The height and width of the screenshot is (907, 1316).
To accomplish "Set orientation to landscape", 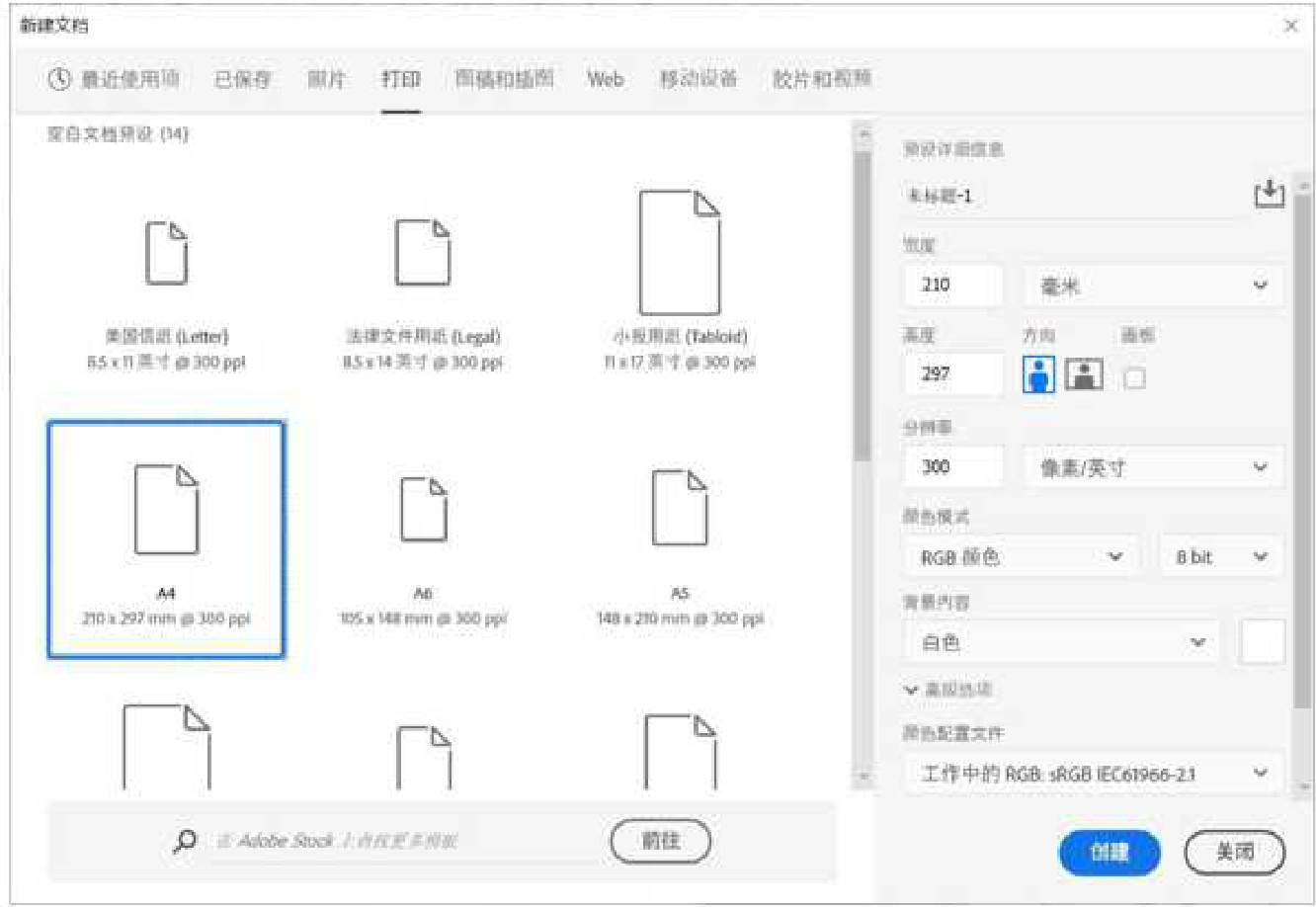I will [1084, 375].
